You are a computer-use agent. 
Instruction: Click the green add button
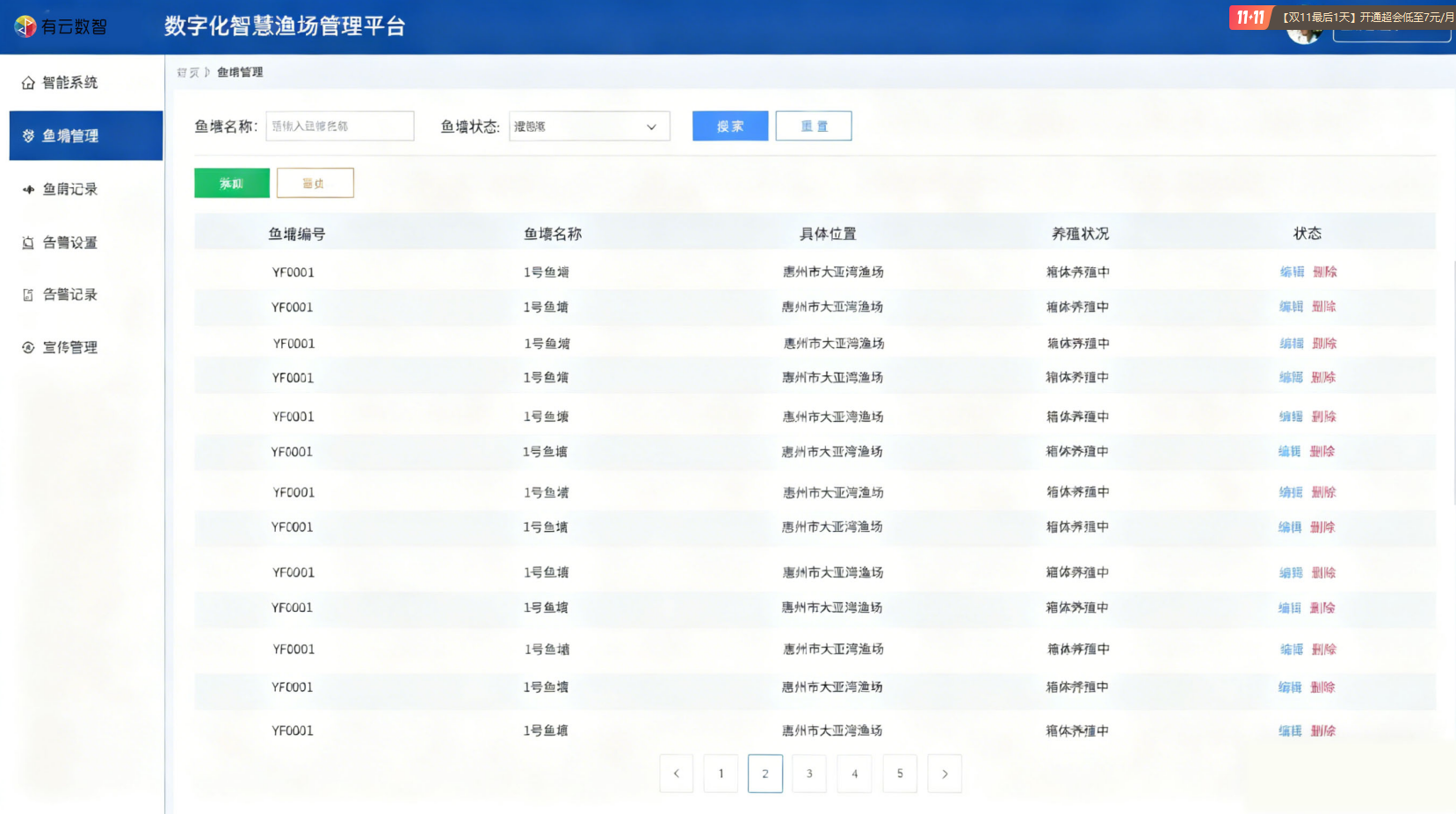(x=232, y=183)
